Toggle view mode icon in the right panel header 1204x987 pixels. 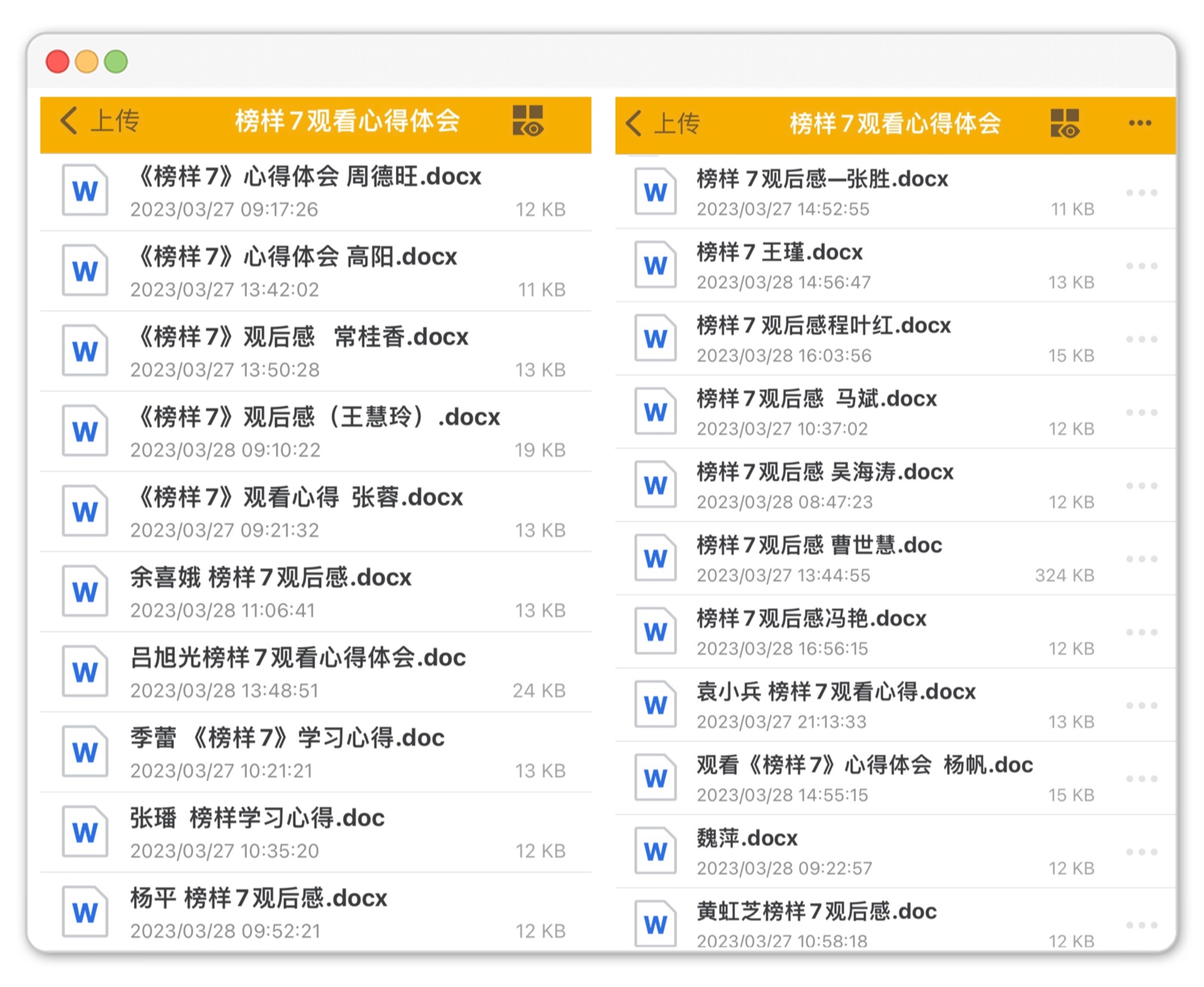[1065, 123]
